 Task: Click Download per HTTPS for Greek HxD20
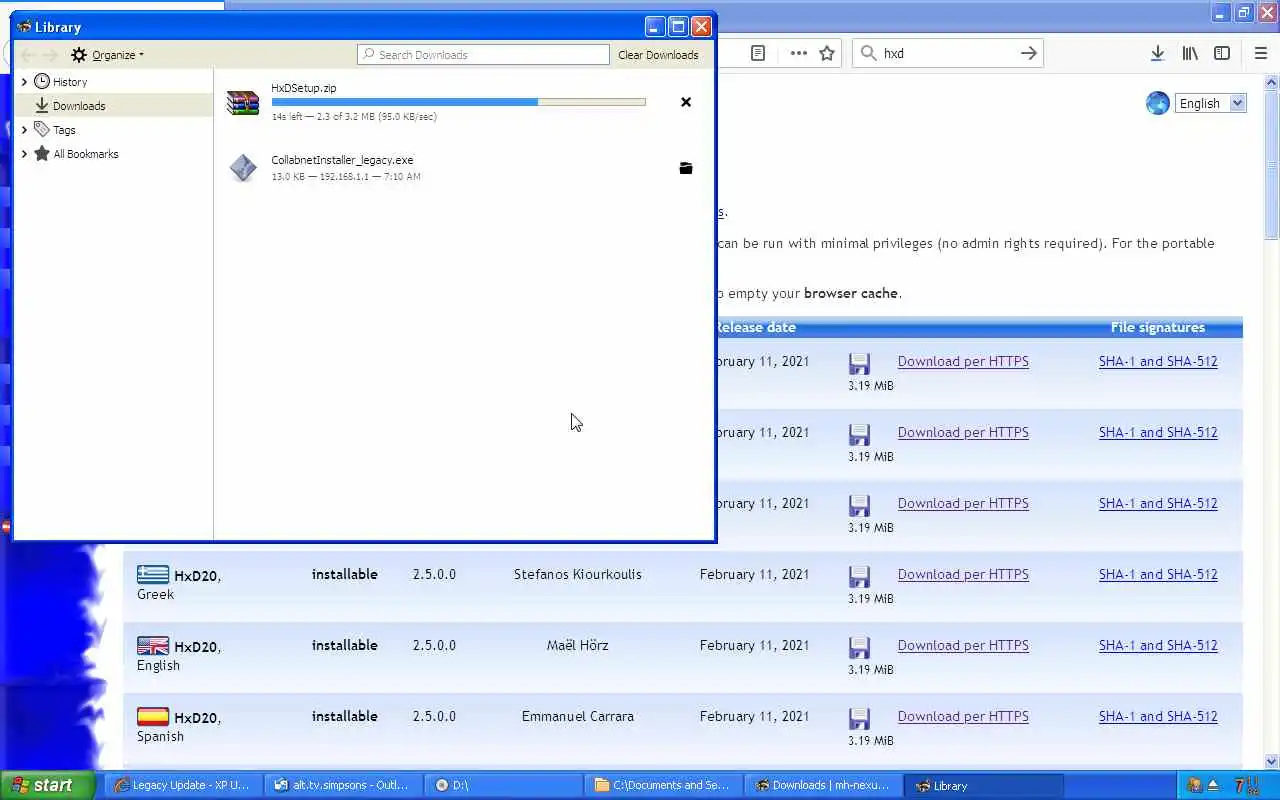click(x=963, y=575)
